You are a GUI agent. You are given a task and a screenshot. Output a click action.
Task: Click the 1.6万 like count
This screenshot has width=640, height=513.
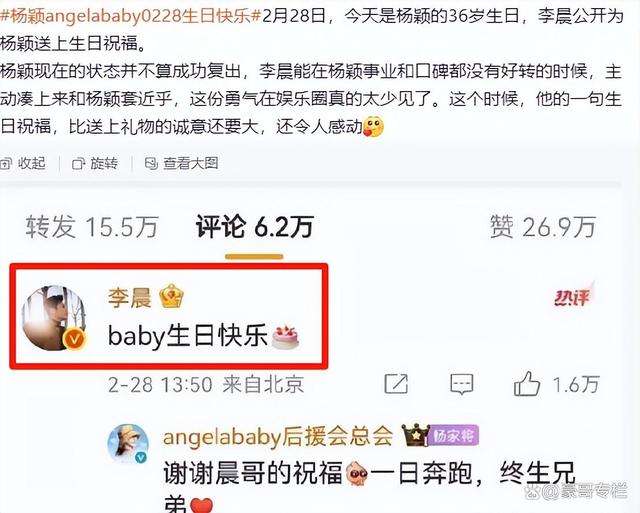coord(576,384)
